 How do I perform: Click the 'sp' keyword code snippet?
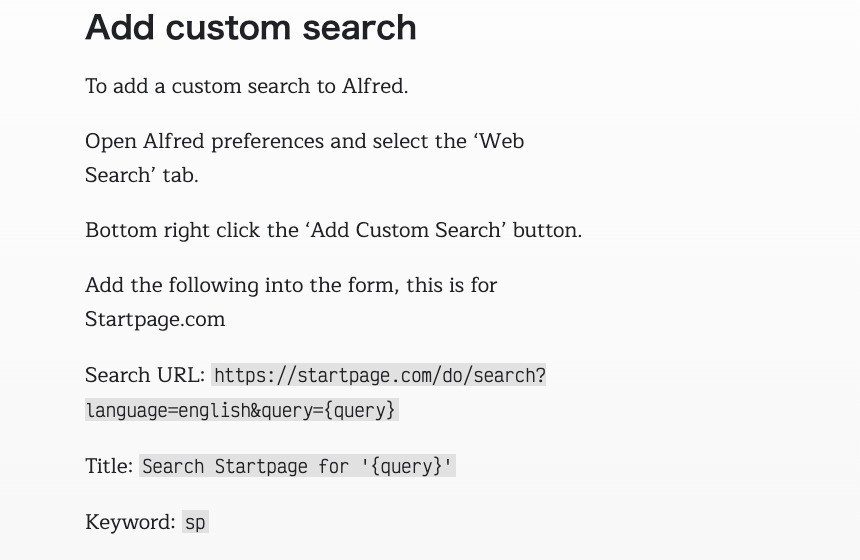196,522
